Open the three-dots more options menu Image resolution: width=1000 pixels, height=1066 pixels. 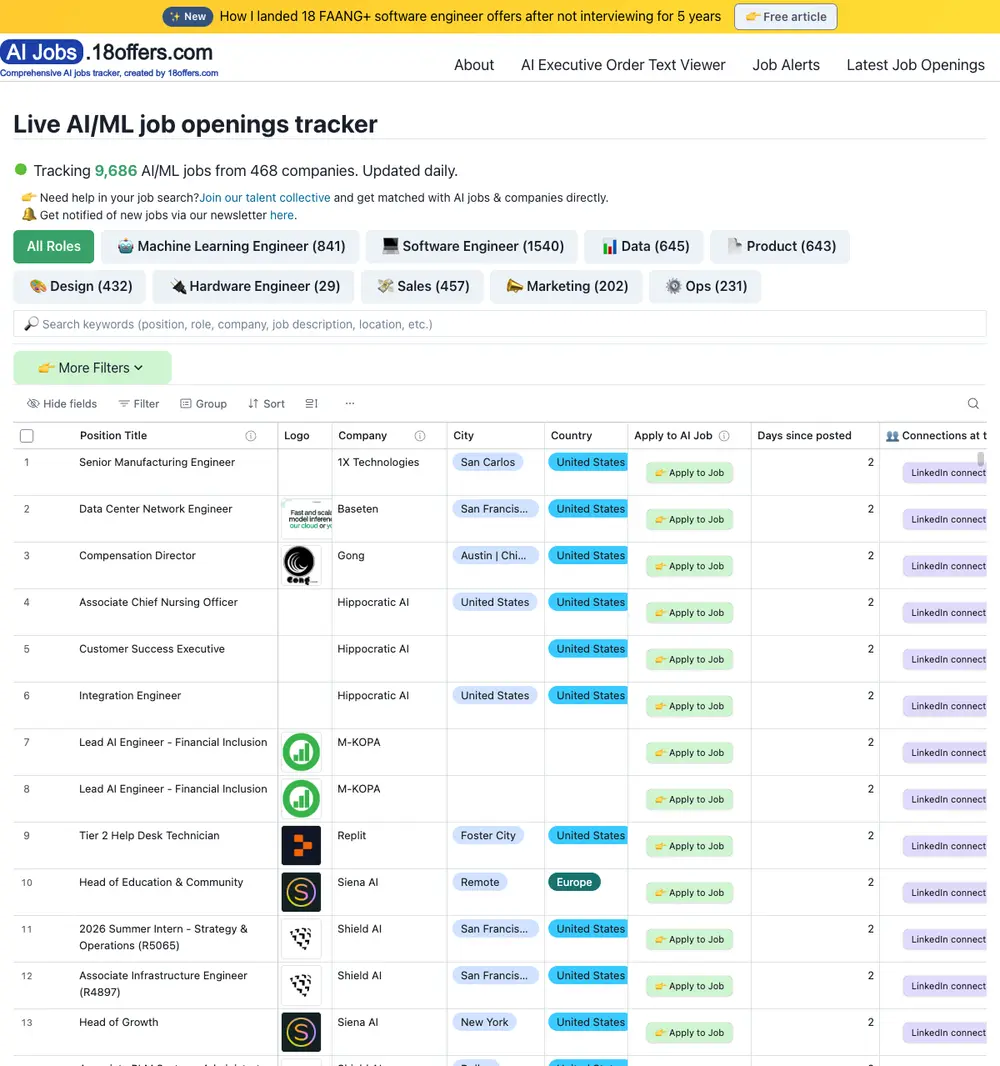[349, 403]
